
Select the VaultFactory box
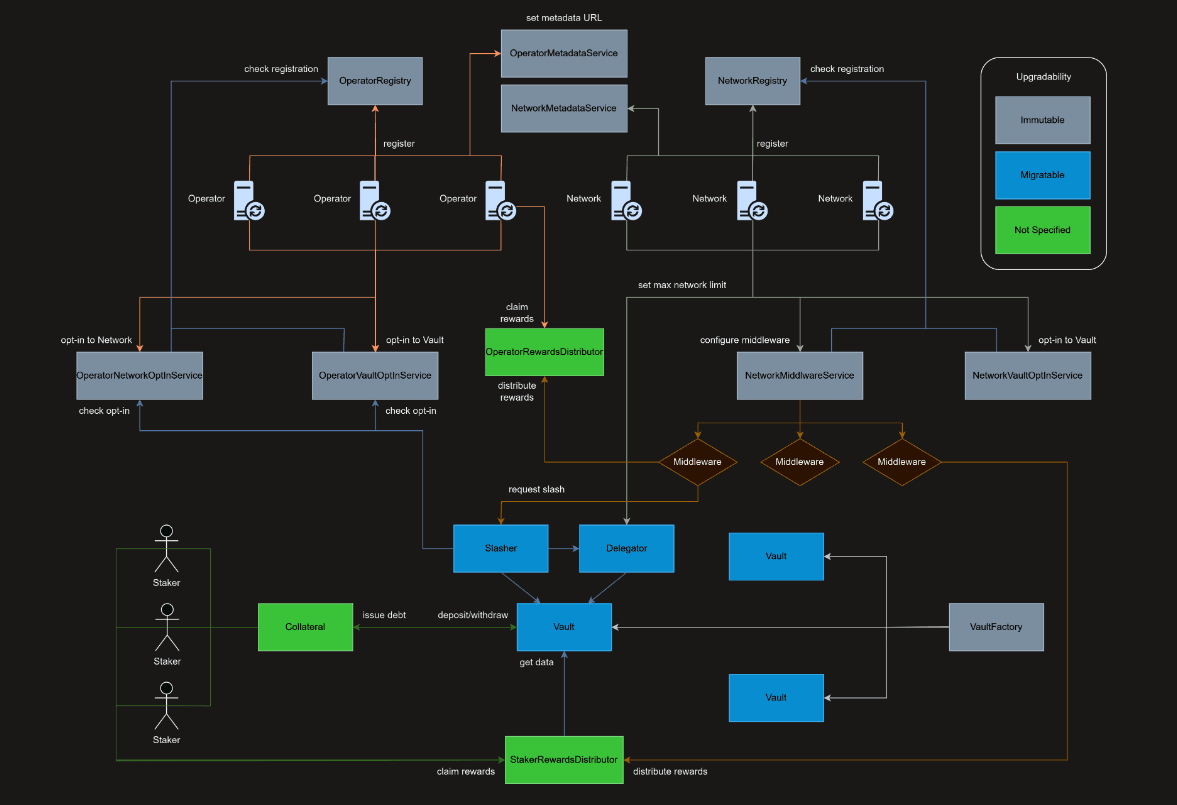pyautogui.click(x=995, y=627)
